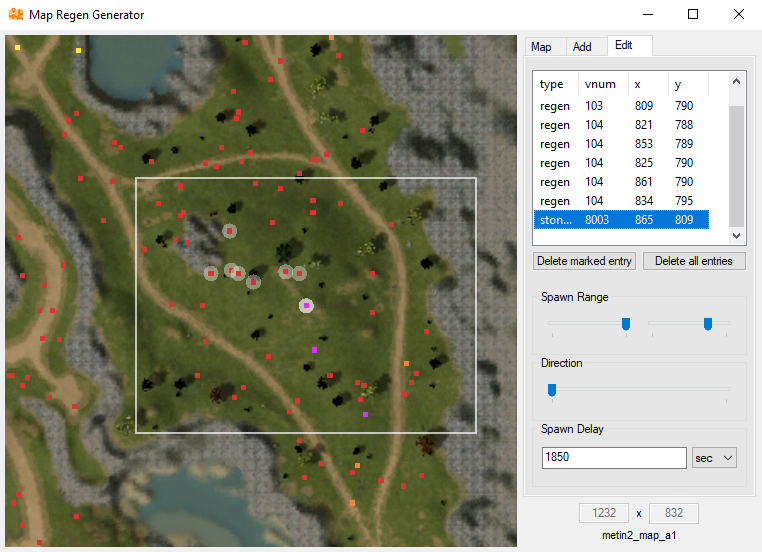The image size is (762, 552).
Task: Click the Direction slider handle
Action: click(x=551, y=389)
